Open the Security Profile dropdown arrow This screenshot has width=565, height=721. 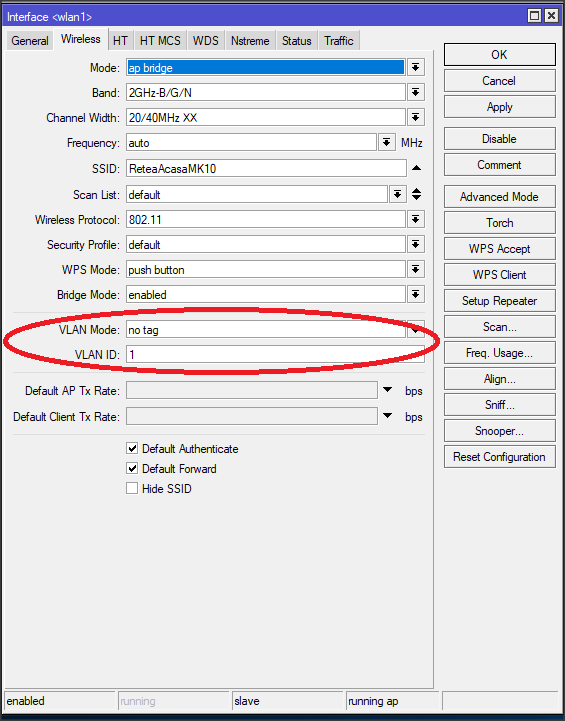416,245
